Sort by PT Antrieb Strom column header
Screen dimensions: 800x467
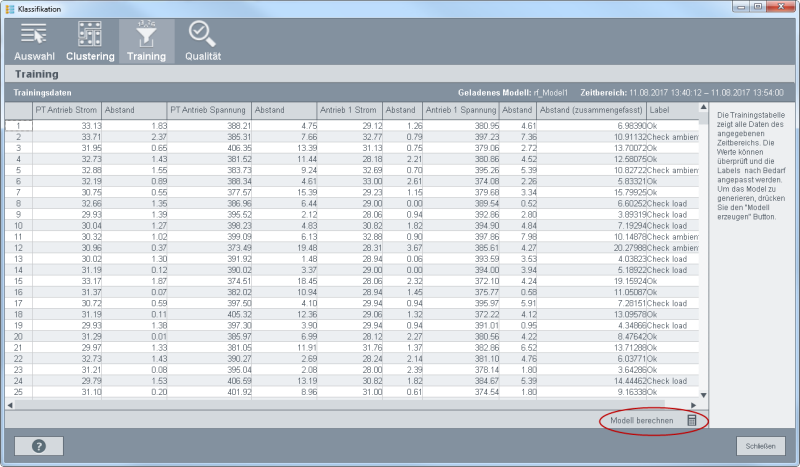pyautogui.click(x=66, y=109)
